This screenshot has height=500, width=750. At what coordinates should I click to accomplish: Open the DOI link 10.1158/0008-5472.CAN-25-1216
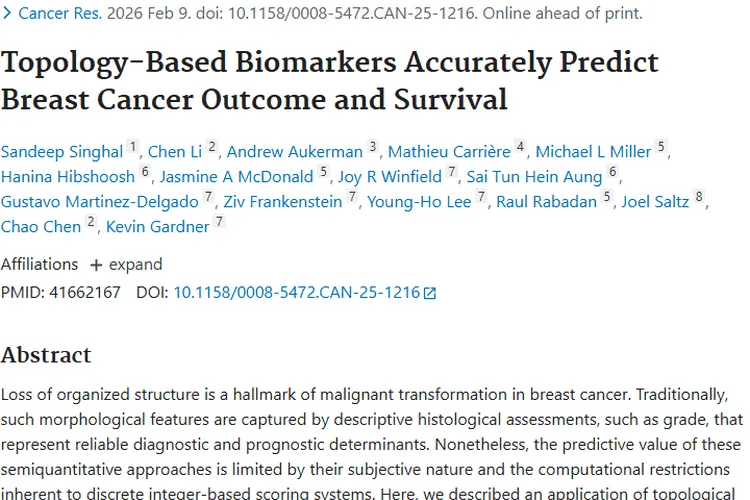[x=296, y=293]
